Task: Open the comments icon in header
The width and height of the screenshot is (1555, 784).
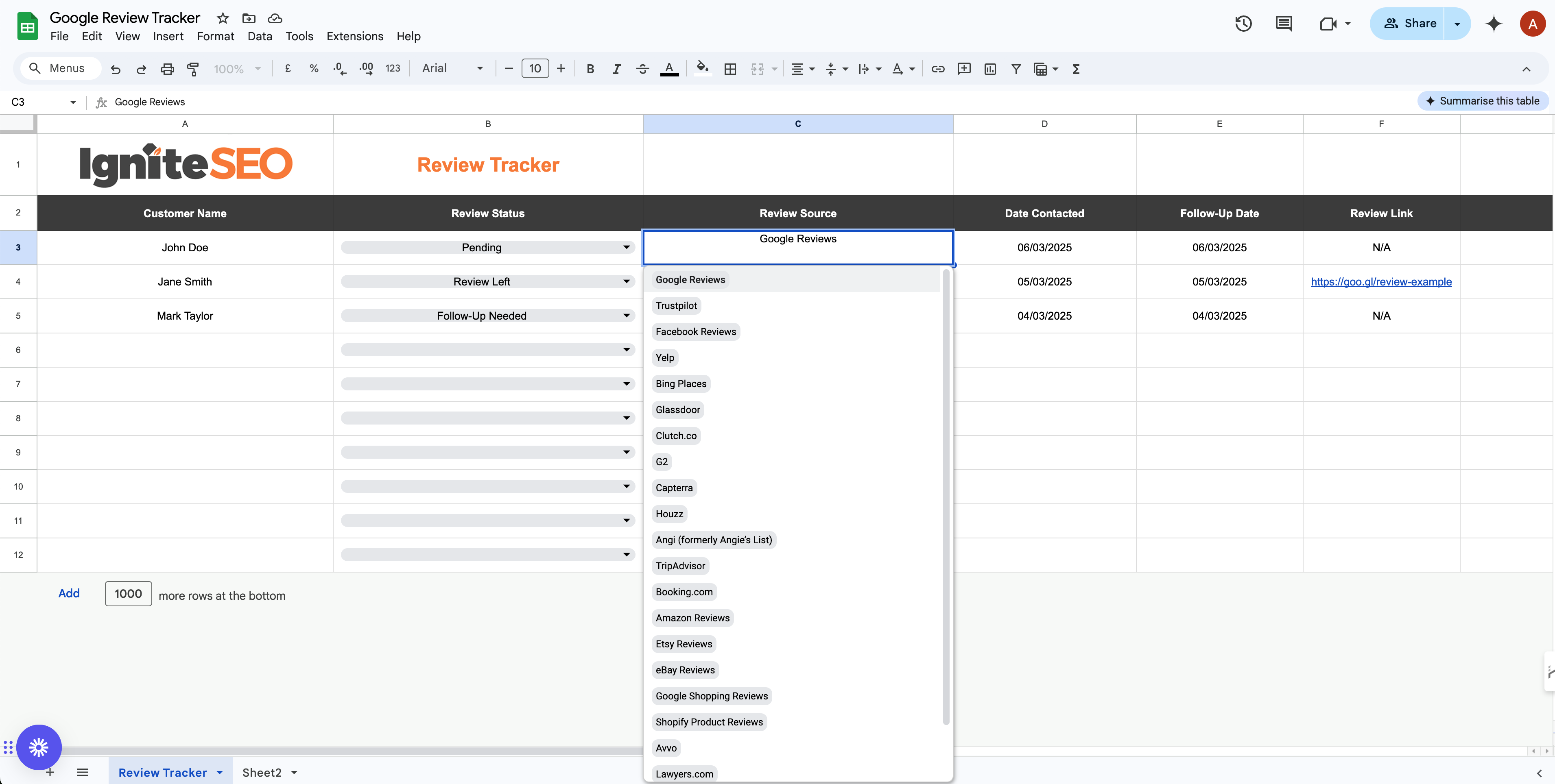Action: [1283, 24]
